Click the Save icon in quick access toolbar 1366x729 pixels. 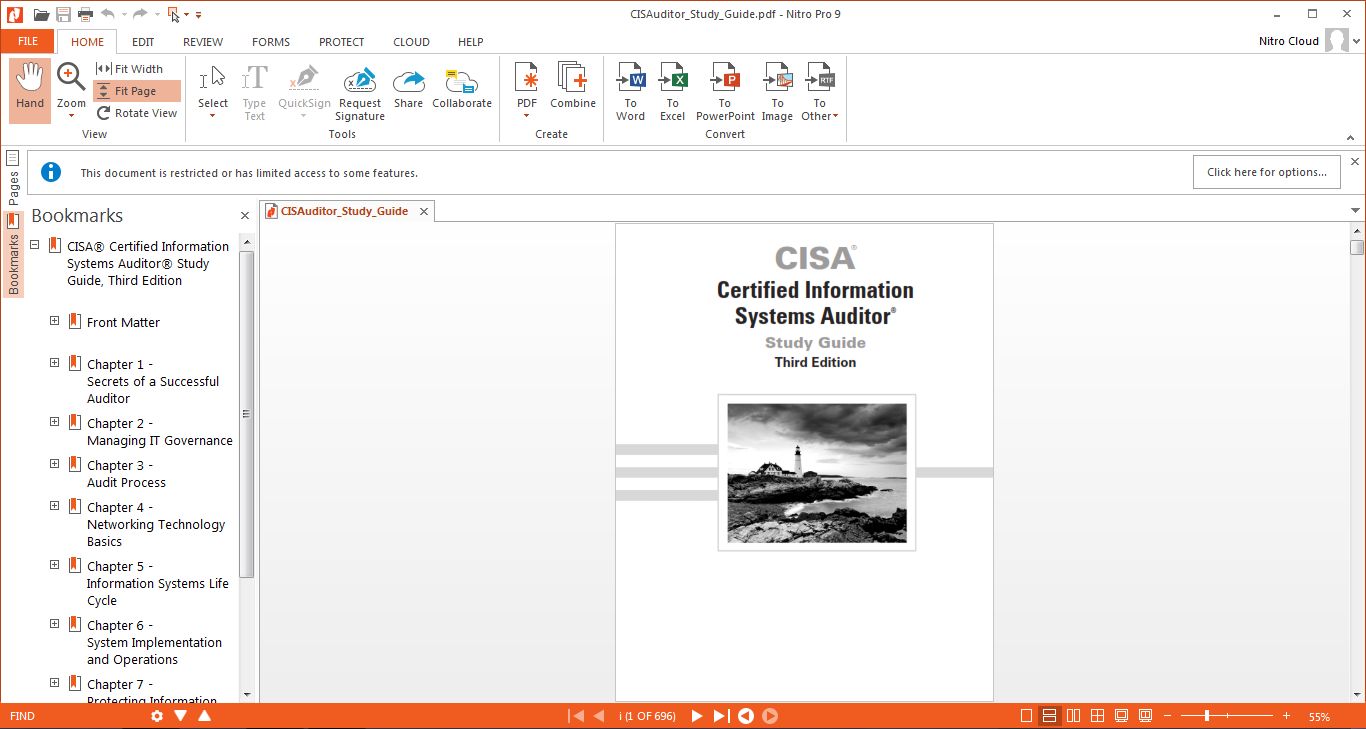[x=63, y=14]
